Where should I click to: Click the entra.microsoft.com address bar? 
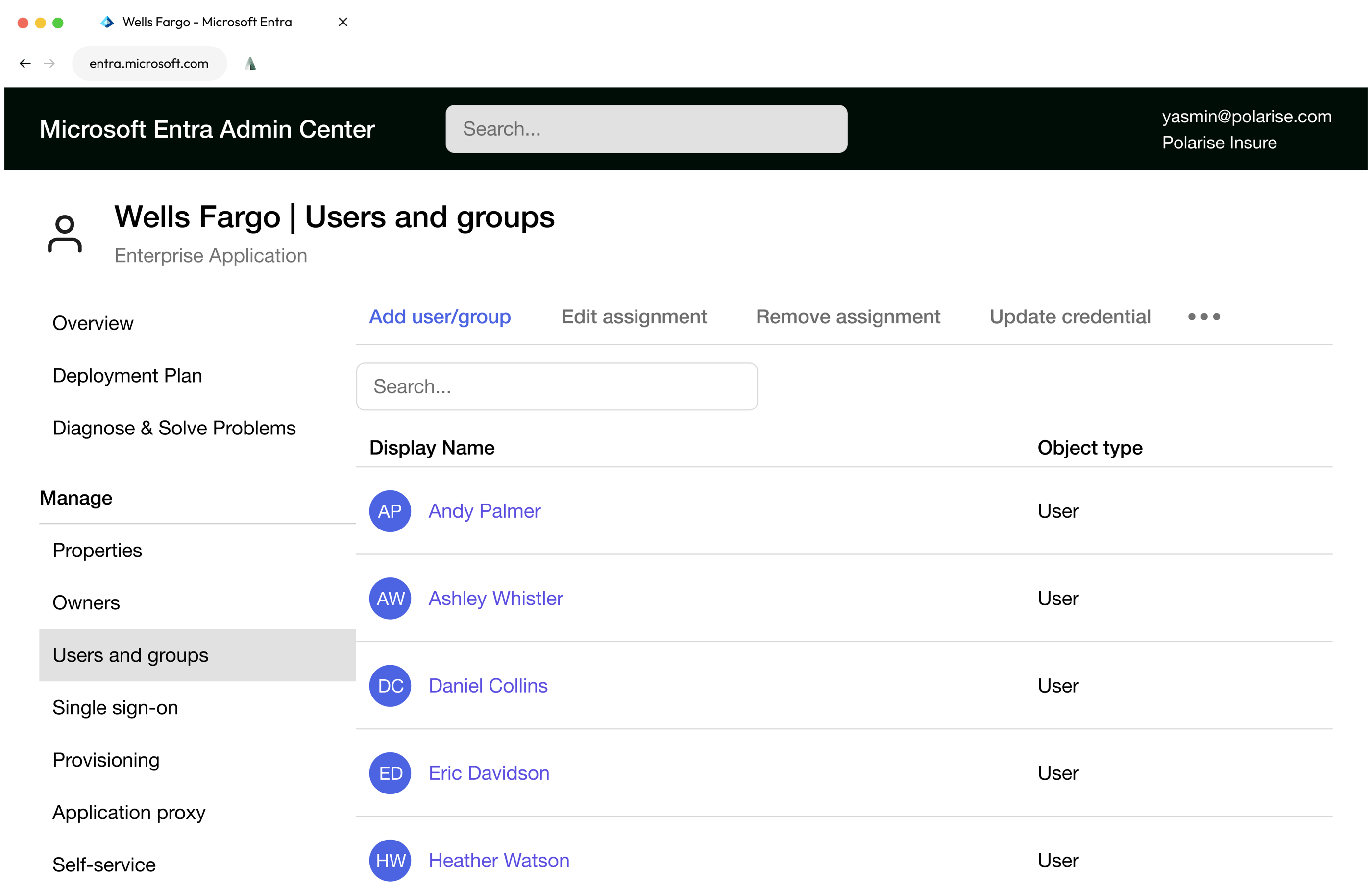click(149, 63)
